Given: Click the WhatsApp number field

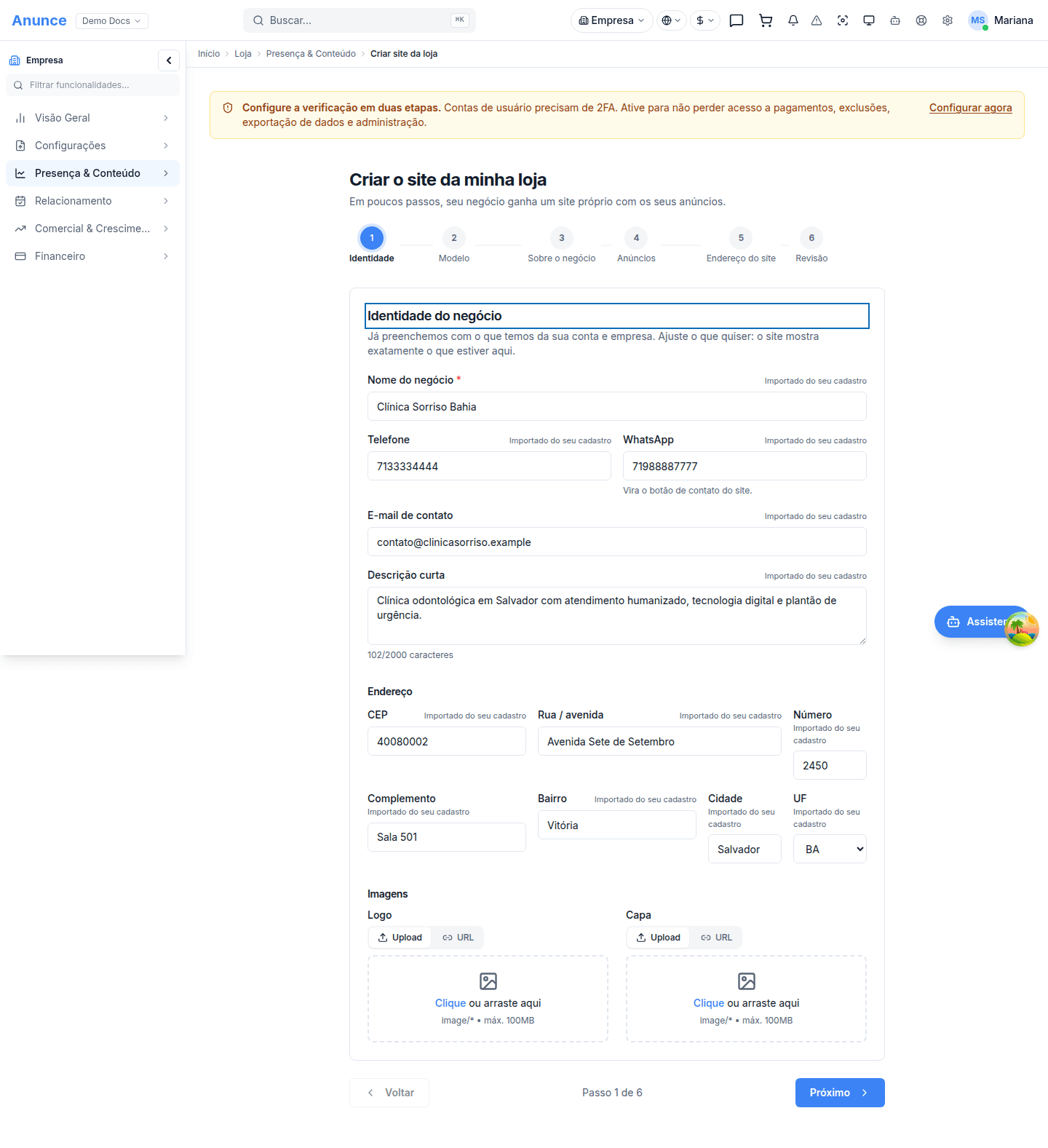Looking at the screenshot, I should [745, 466].
